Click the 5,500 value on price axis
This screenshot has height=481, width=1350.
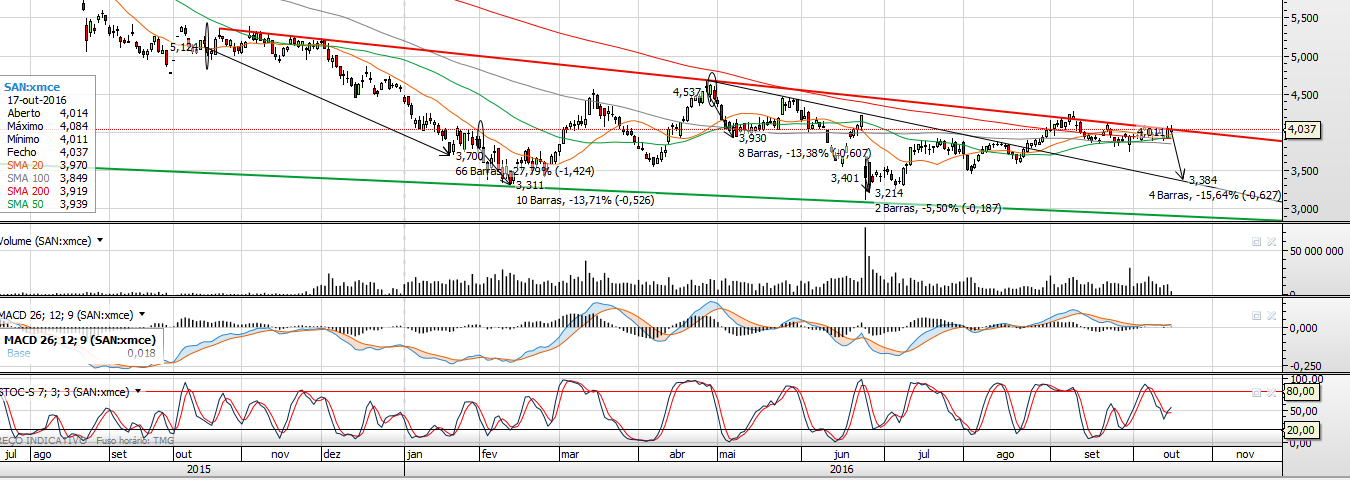(1304, 19)
